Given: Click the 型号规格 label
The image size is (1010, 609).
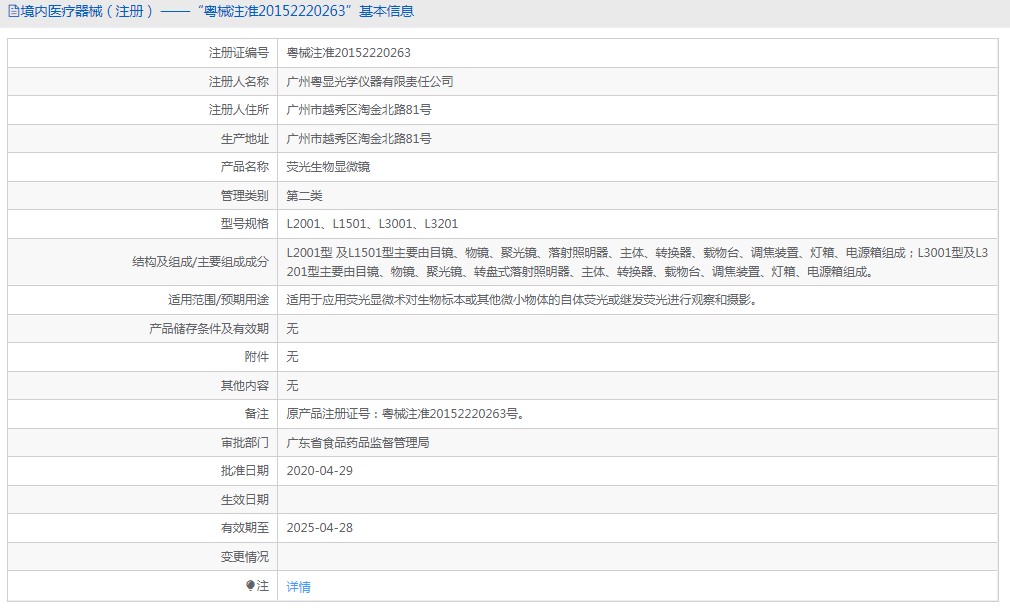Looking at the screenshot, I should coord(244,224).
